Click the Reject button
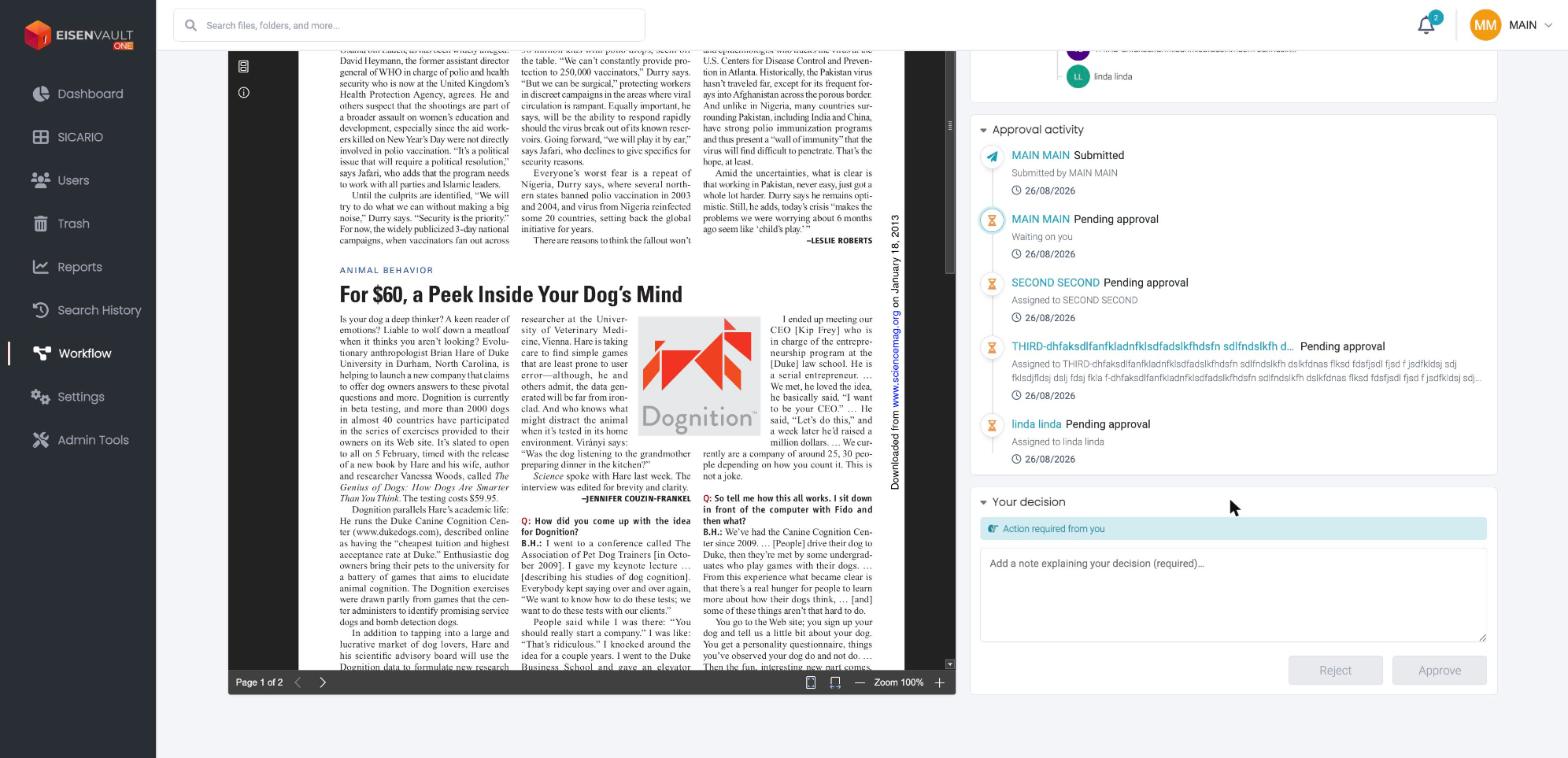1568x758 pixels. [x=1335, y=670]
